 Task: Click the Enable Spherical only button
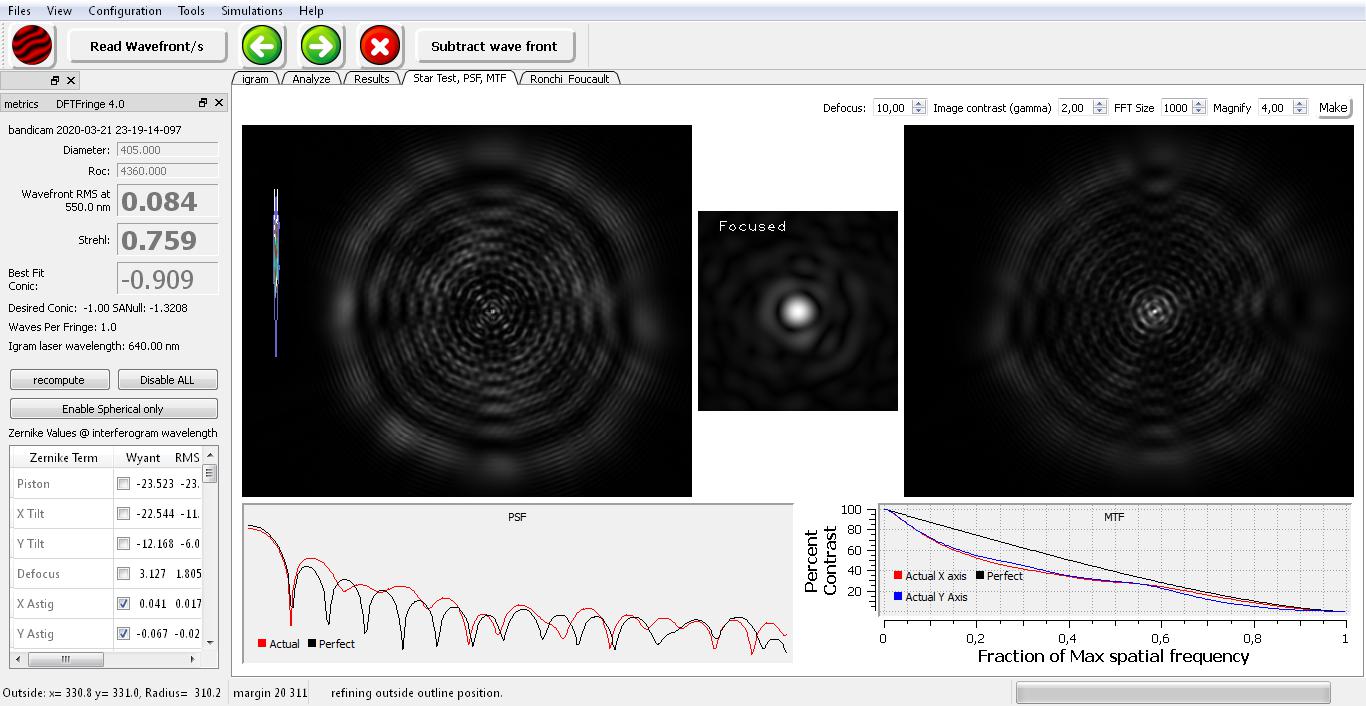coord(113,409)
